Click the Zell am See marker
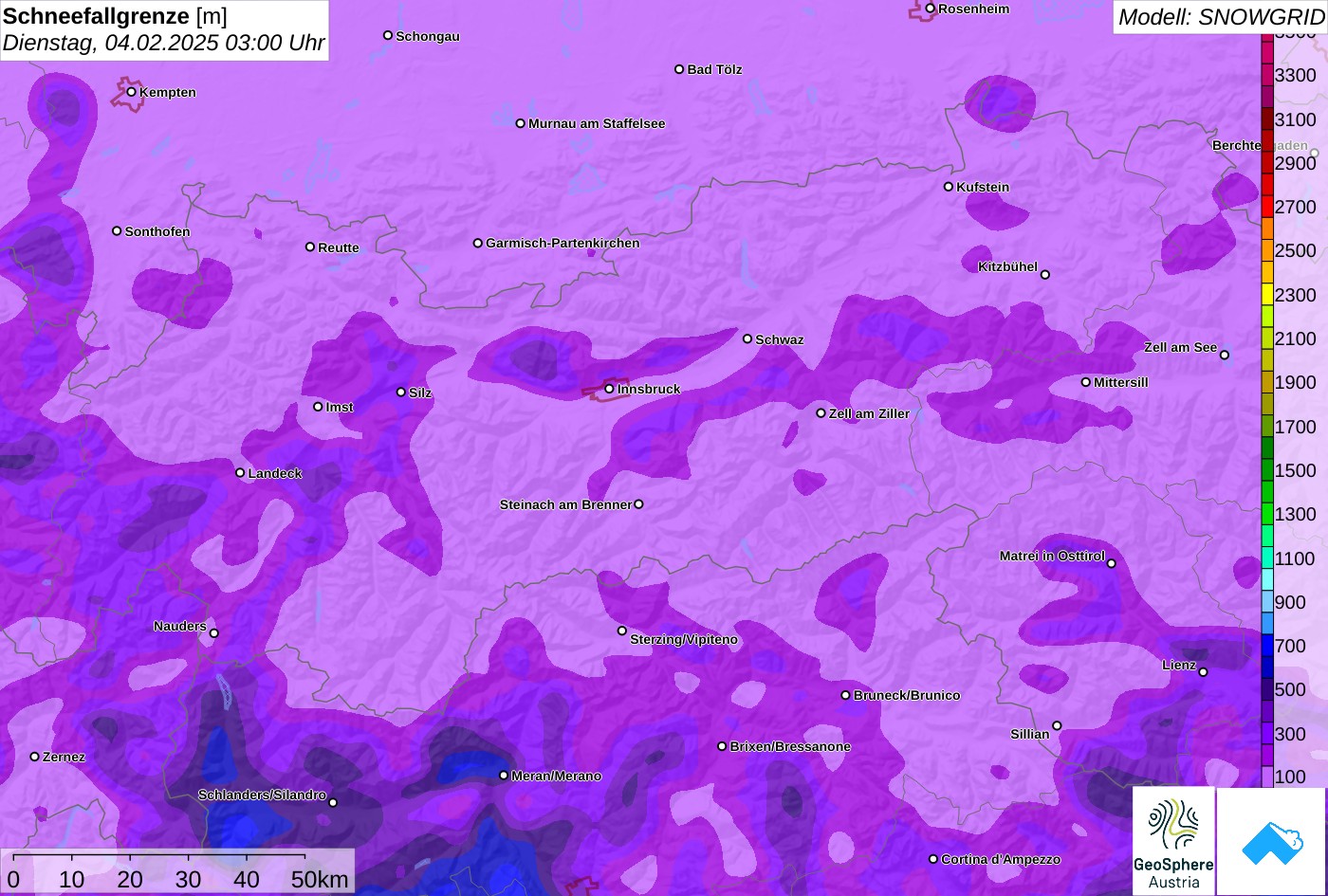Viewport: 1328px width, 896px height. pos(1224,356)
